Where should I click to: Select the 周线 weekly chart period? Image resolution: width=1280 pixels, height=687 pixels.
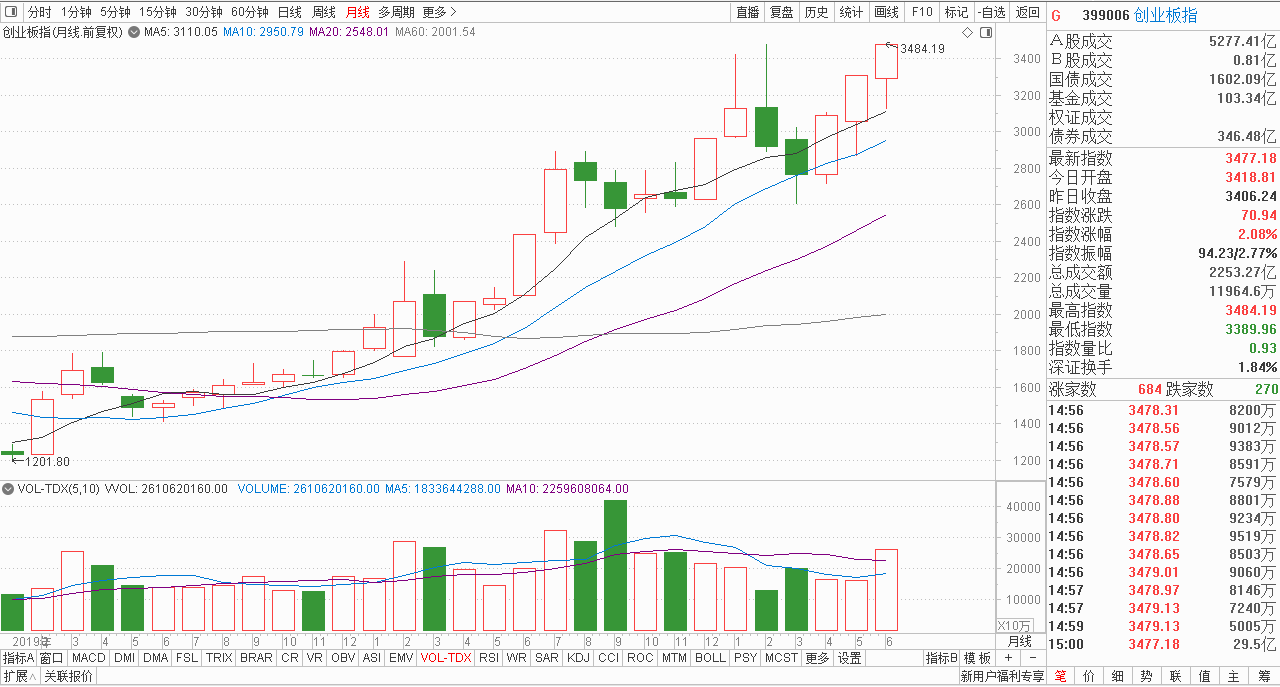point(323,12)
